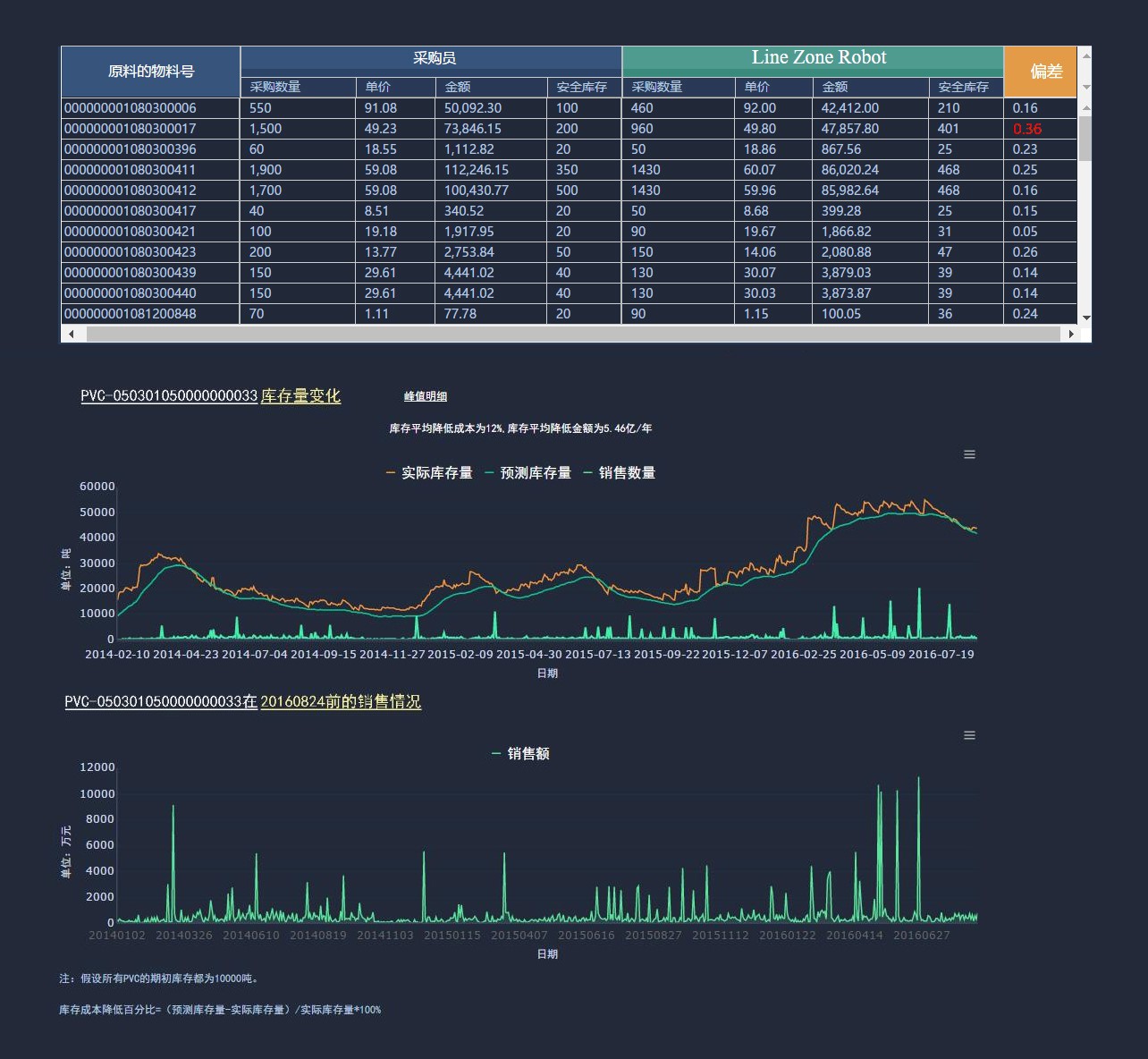Select material number 000000001080300423

point(131,252)
